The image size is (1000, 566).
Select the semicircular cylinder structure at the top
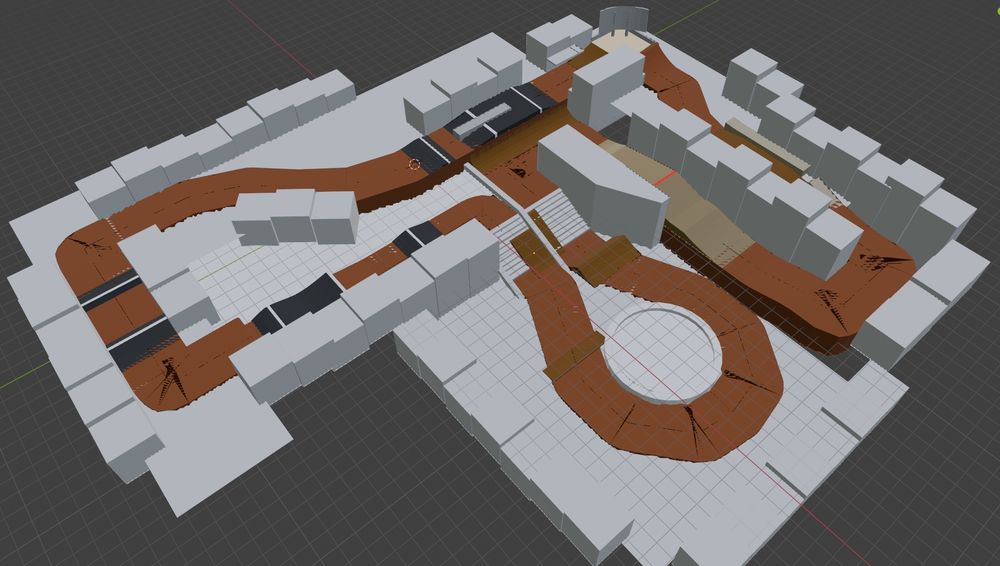(x=623, y=20)
